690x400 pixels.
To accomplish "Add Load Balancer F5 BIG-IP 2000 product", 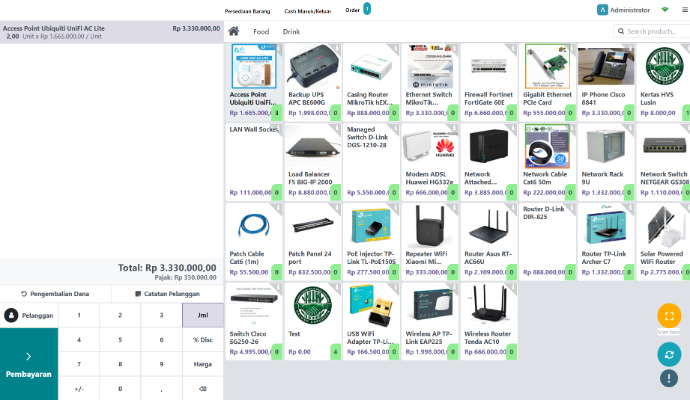I will coord(312,161).
